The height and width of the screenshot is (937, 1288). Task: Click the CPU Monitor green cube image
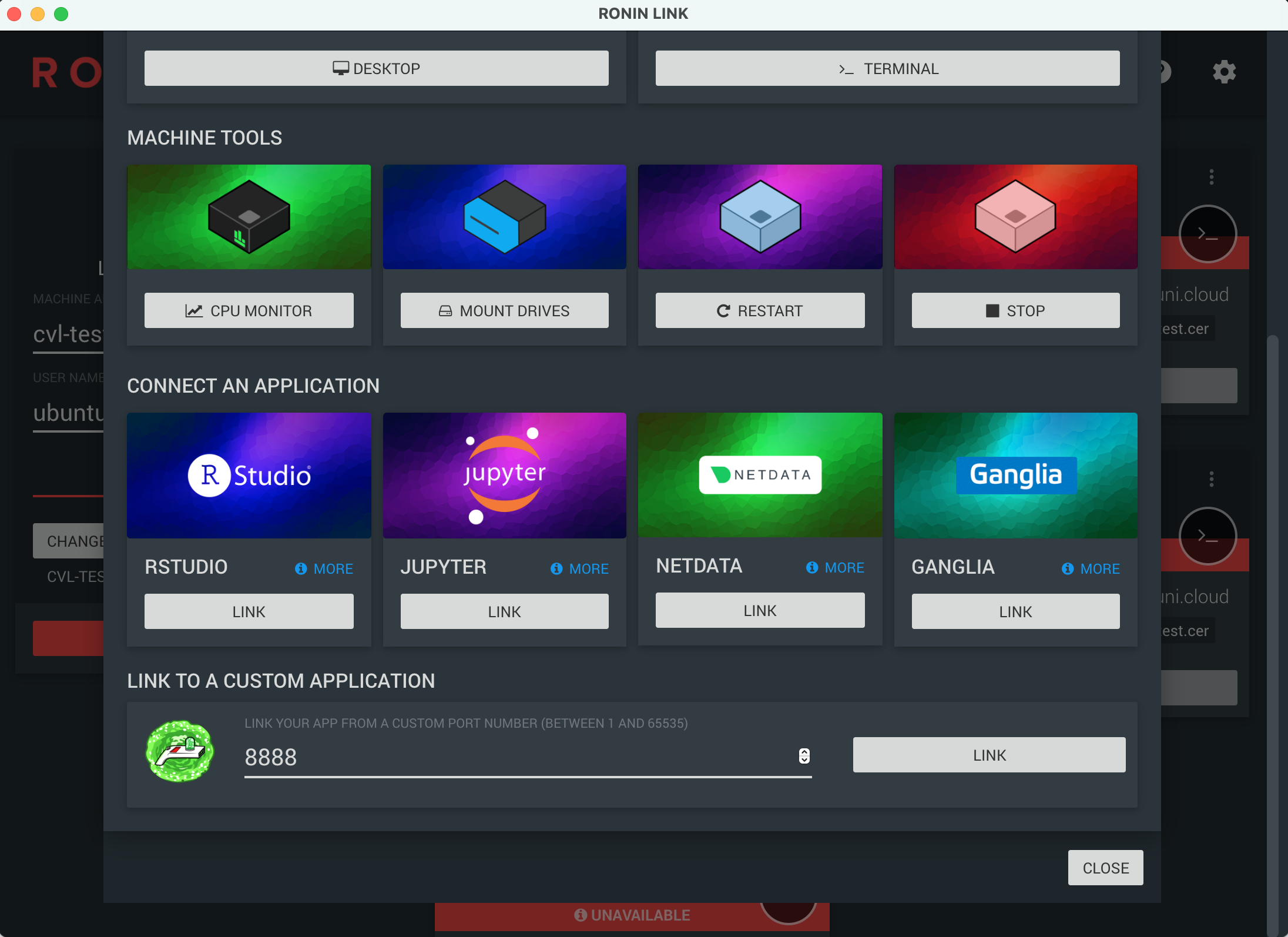pyautogui.click(x=249, y=217)
